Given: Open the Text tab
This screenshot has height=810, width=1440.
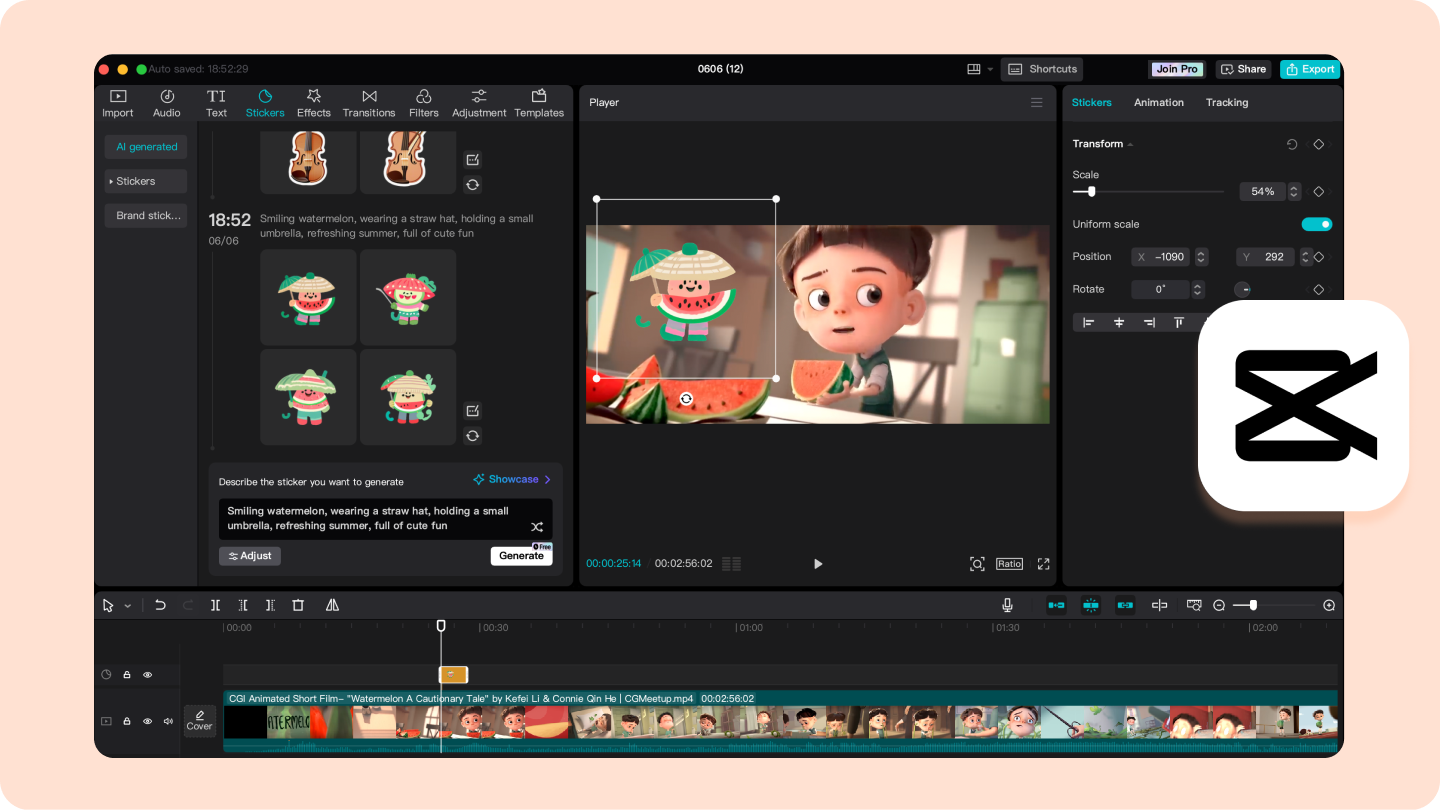Looking at the screenshot, I should [x=216, y=103].
